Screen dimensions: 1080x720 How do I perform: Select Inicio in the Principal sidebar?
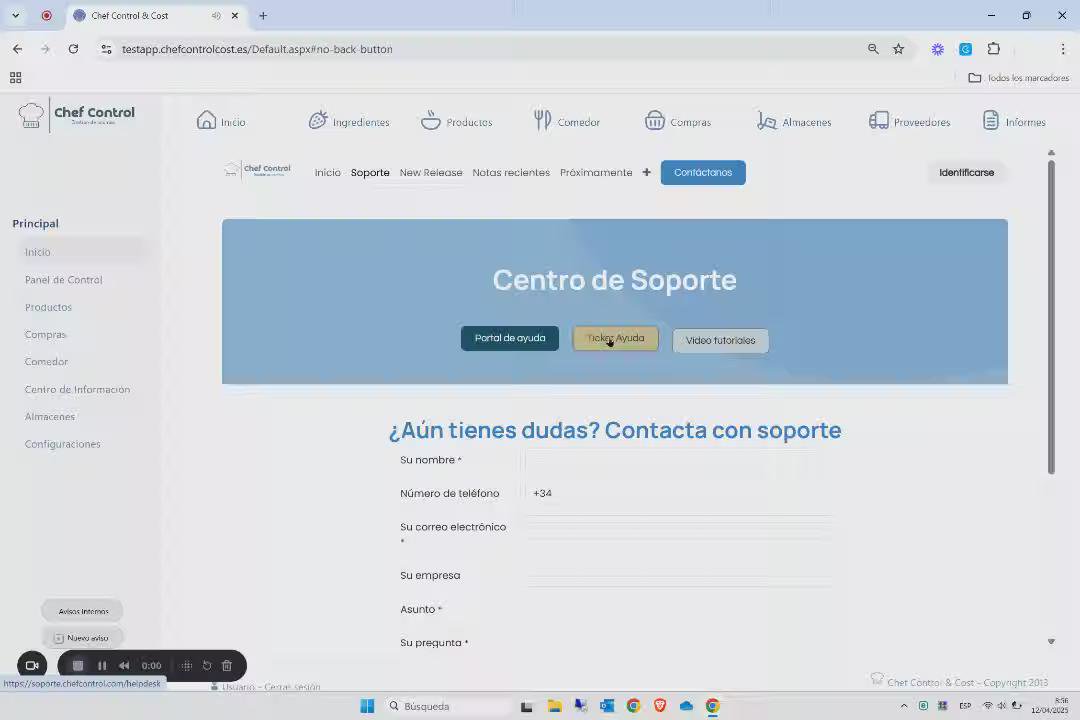38,252
